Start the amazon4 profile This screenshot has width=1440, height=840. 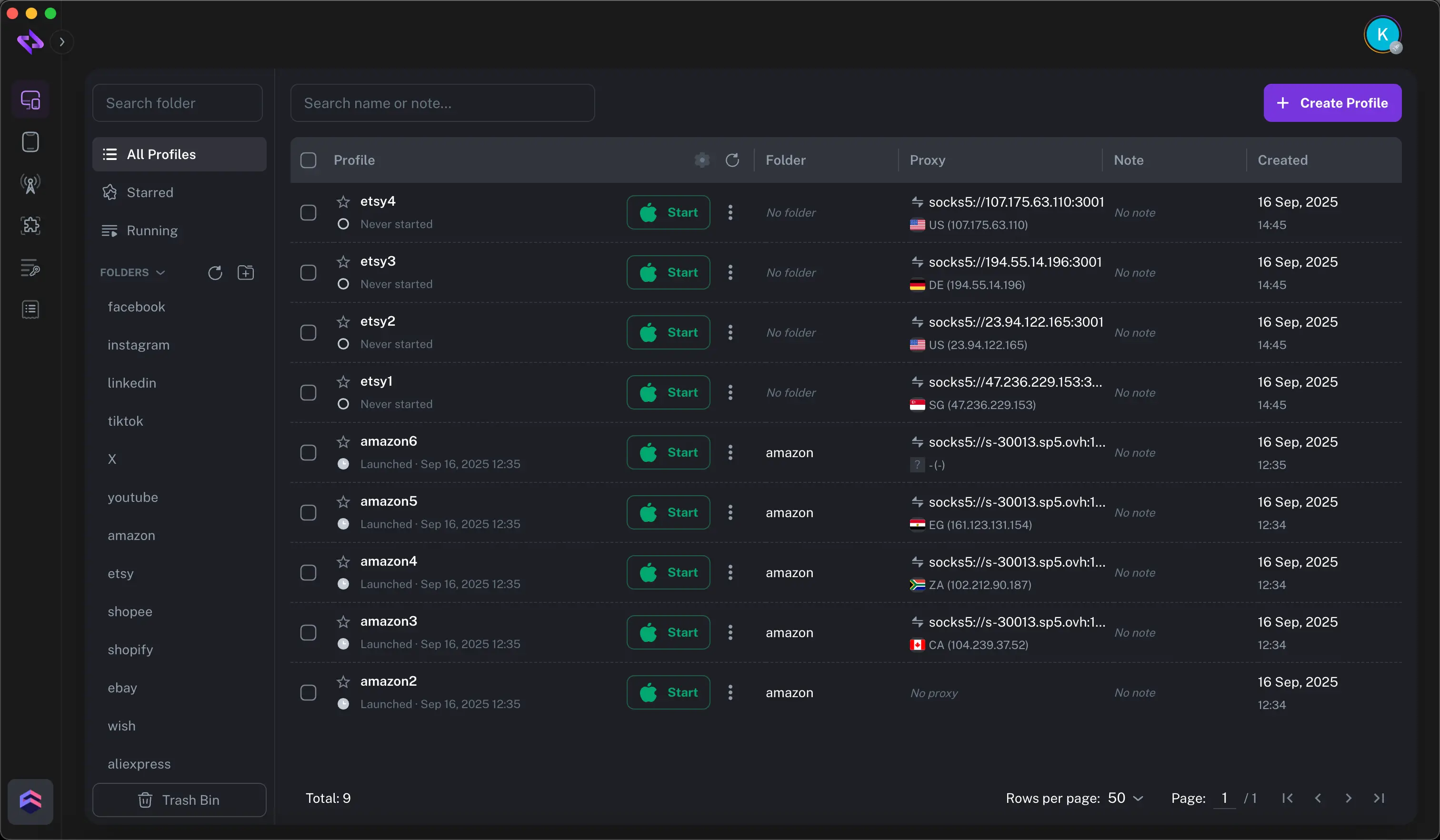click(668, 572)
